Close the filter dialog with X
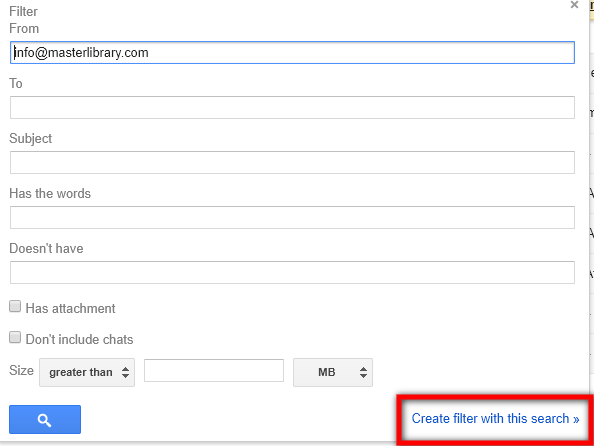Viewport: 594px width, 446px height. (x=574, y=5)
